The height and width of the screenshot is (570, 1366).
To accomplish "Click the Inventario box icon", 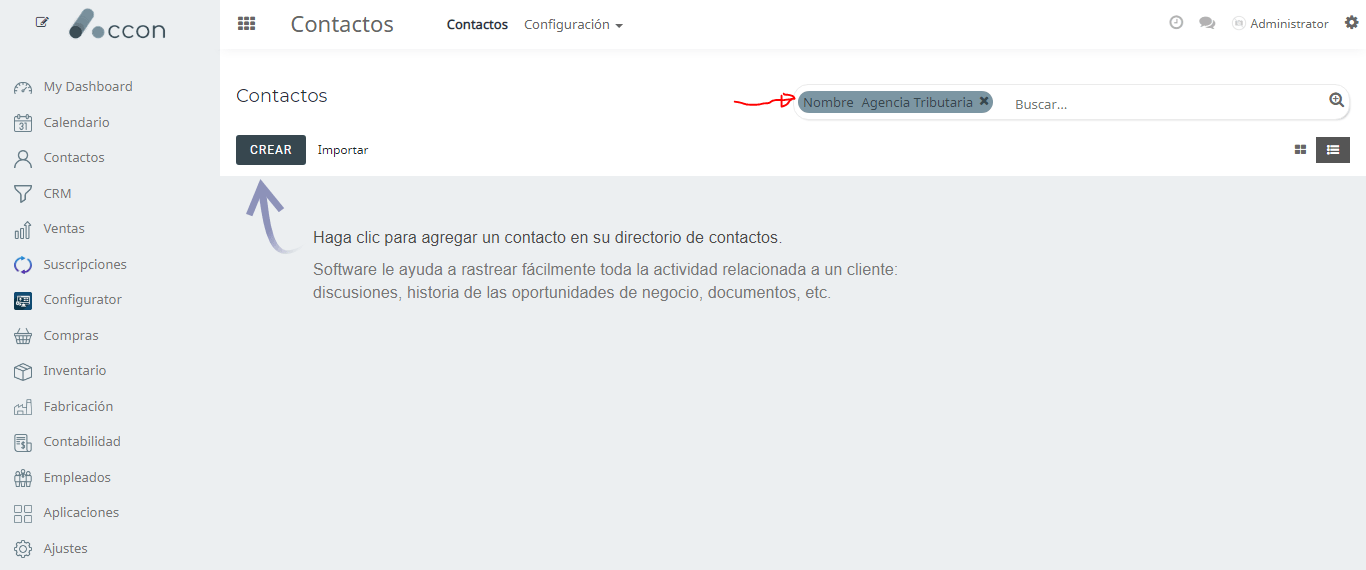I will (23, 371).
